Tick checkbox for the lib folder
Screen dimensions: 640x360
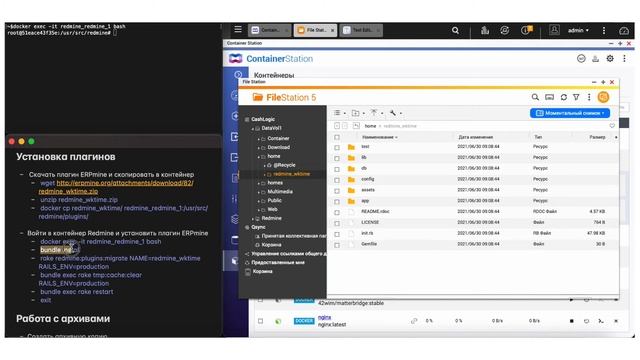[337, 158]
